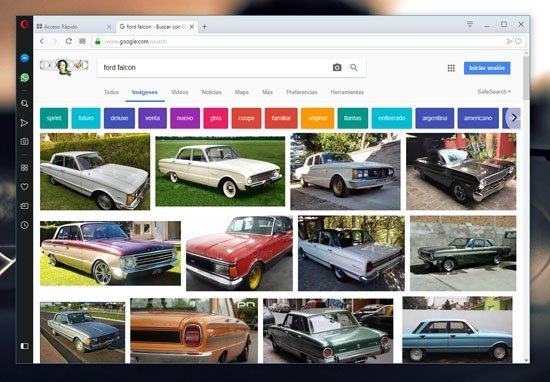Select the llantas filter chip
Screen dimensions: 550x382
coord(353,118)
